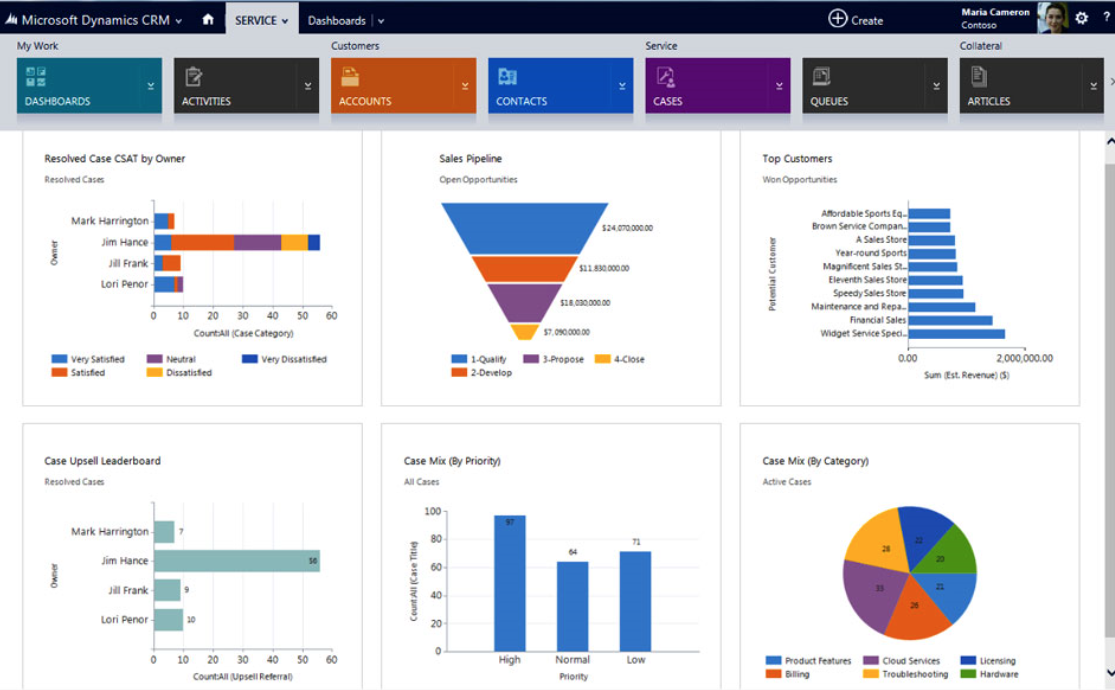This screenshot has height=690, width=1115.
Task: Expand the Cases tile chevron
Action: pyautogui.click(x=779, y=87)
